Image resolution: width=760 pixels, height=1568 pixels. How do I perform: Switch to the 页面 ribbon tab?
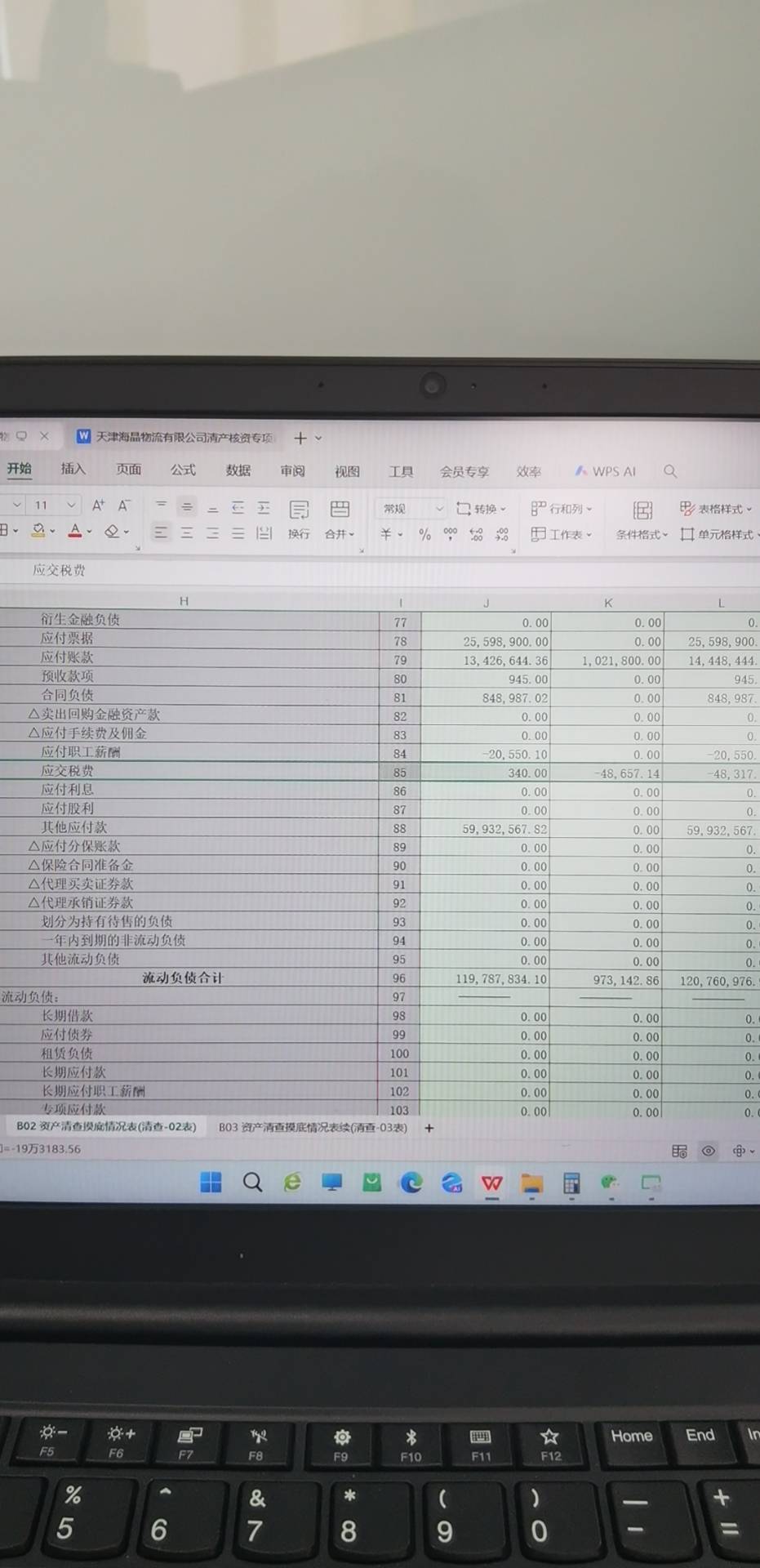pyautogui.click(x=128, y=470)
